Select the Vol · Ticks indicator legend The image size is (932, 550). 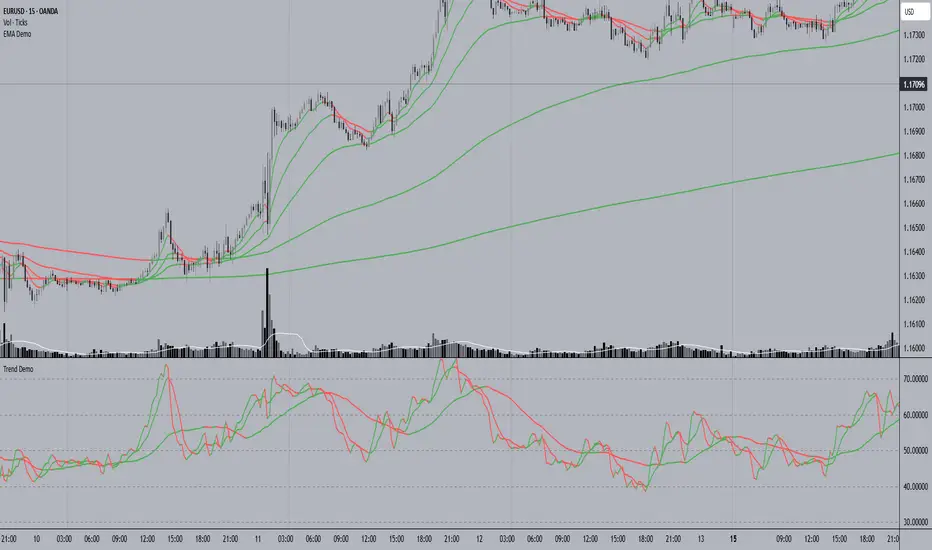[15, 23]
